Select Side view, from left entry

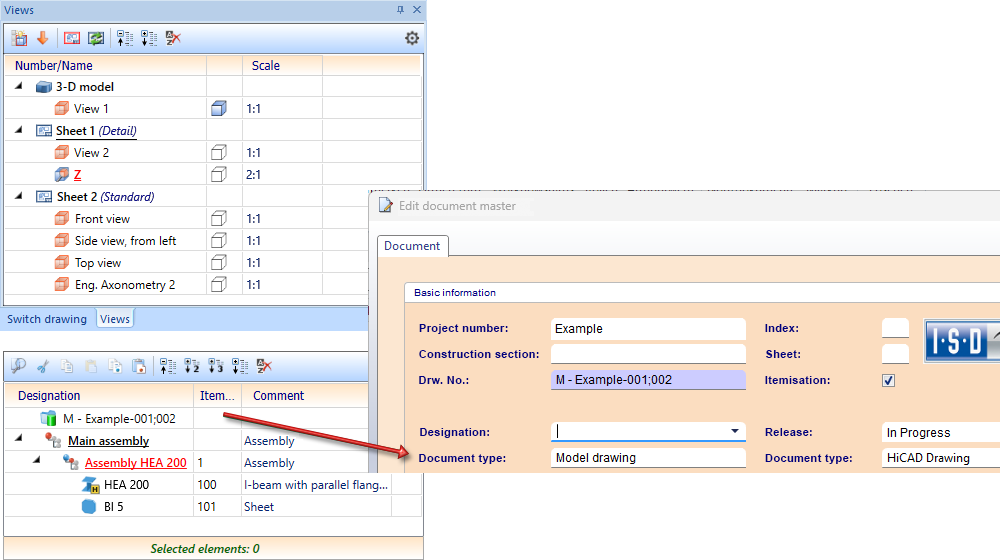pyautogui.click(x=126, y=240)
